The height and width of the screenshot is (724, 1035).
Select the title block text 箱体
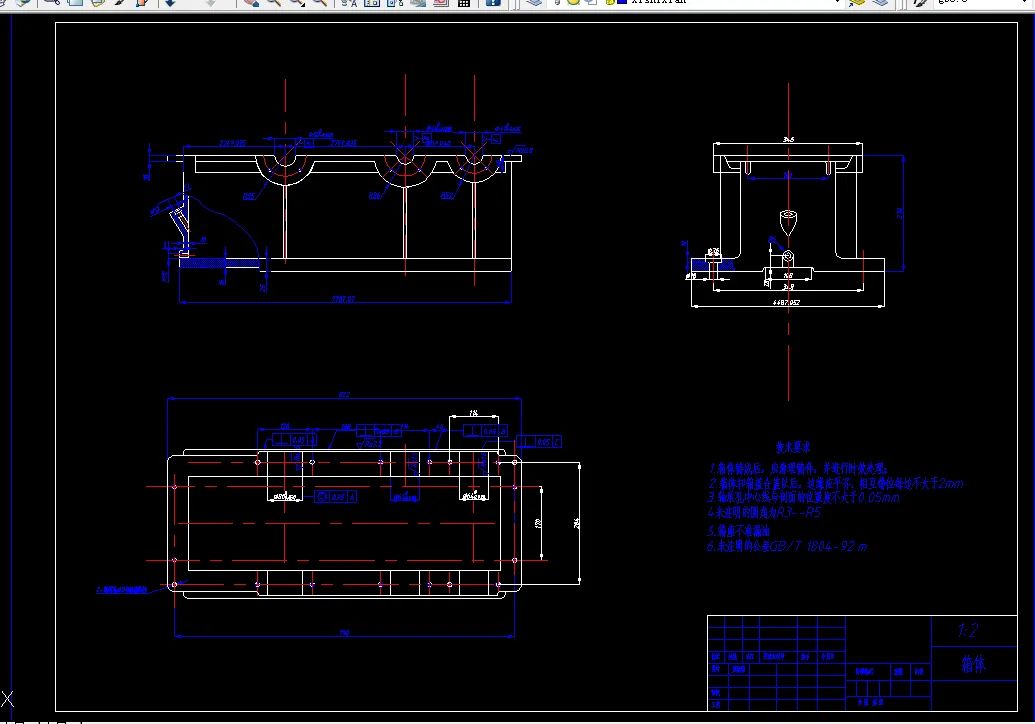coord(973,664)
